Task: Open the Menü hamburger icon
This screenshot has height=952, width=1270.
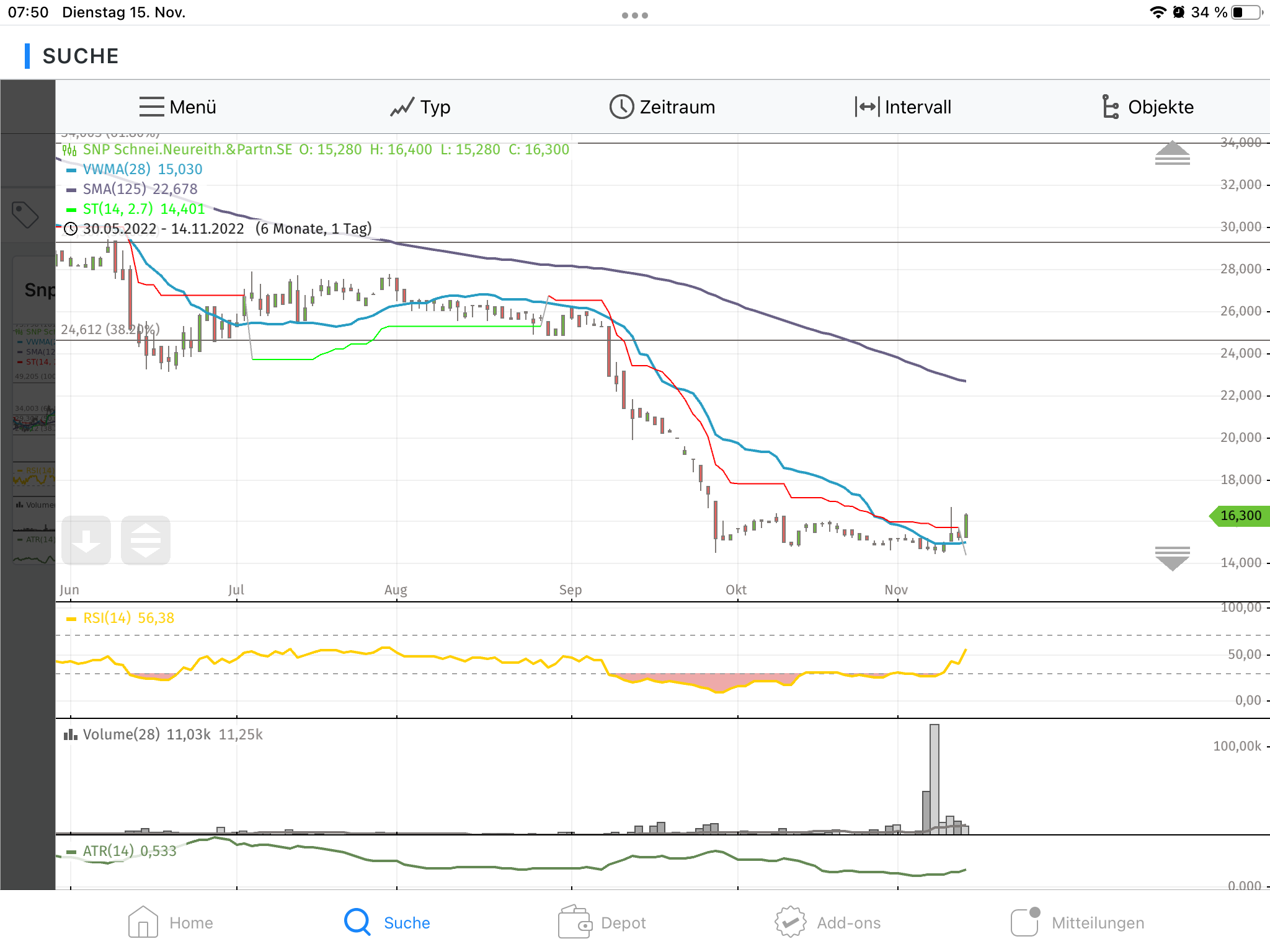Action: click(x=152, y=107)
